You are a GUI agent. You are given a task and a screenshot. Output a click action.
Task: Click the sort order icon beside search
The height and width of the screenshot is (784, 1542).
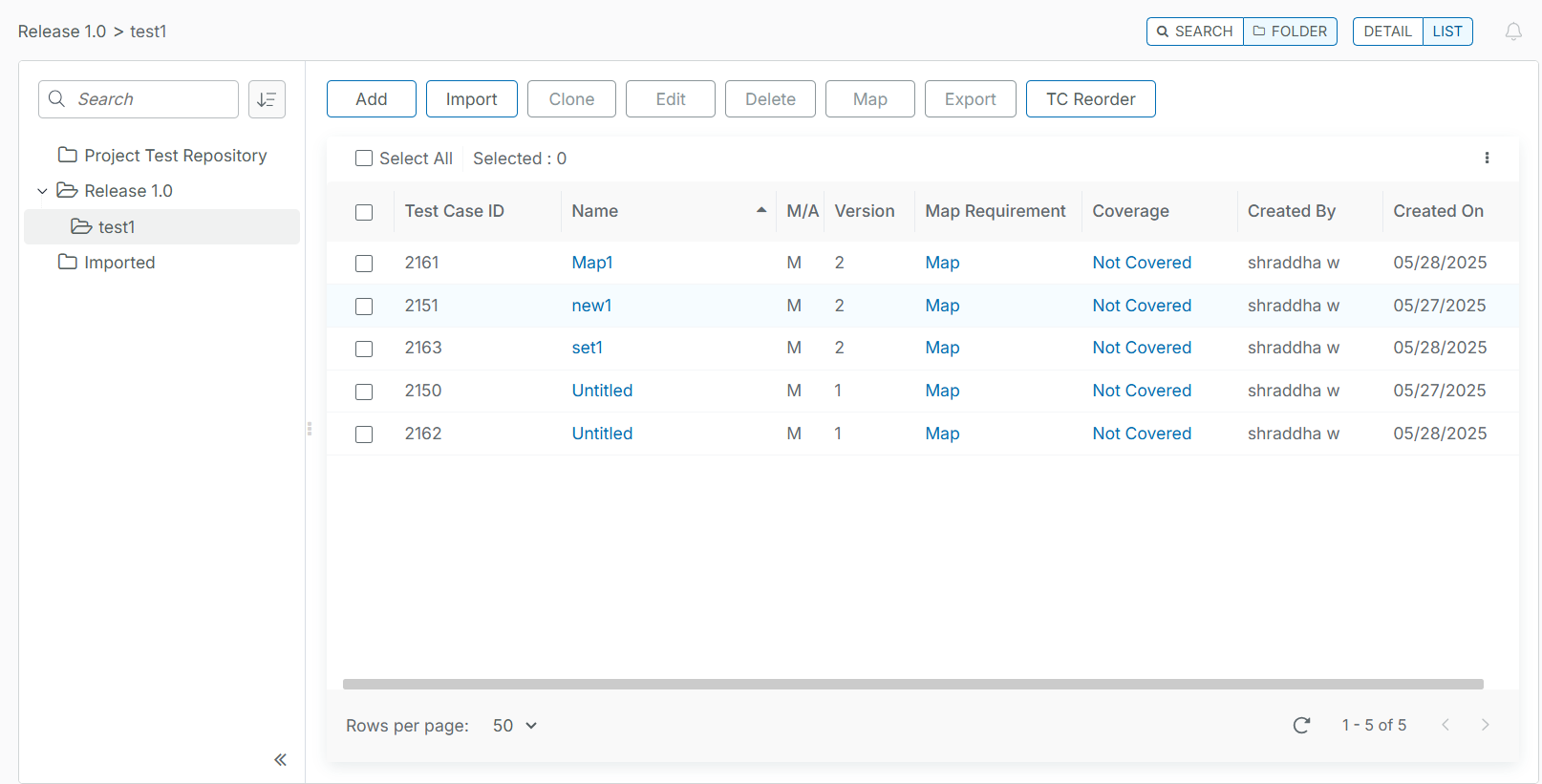click(267, 99)
